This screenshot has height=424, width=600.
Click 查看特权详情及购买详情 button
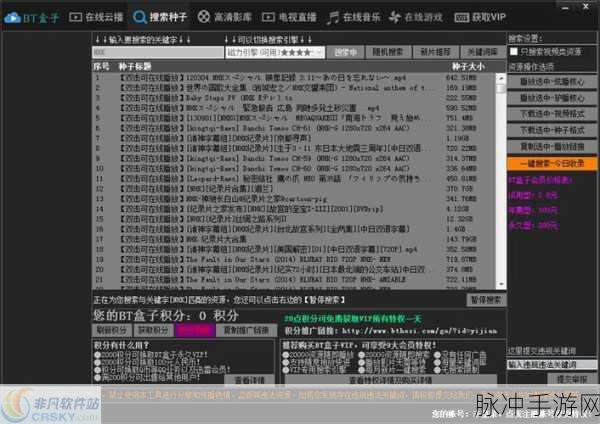391,380
